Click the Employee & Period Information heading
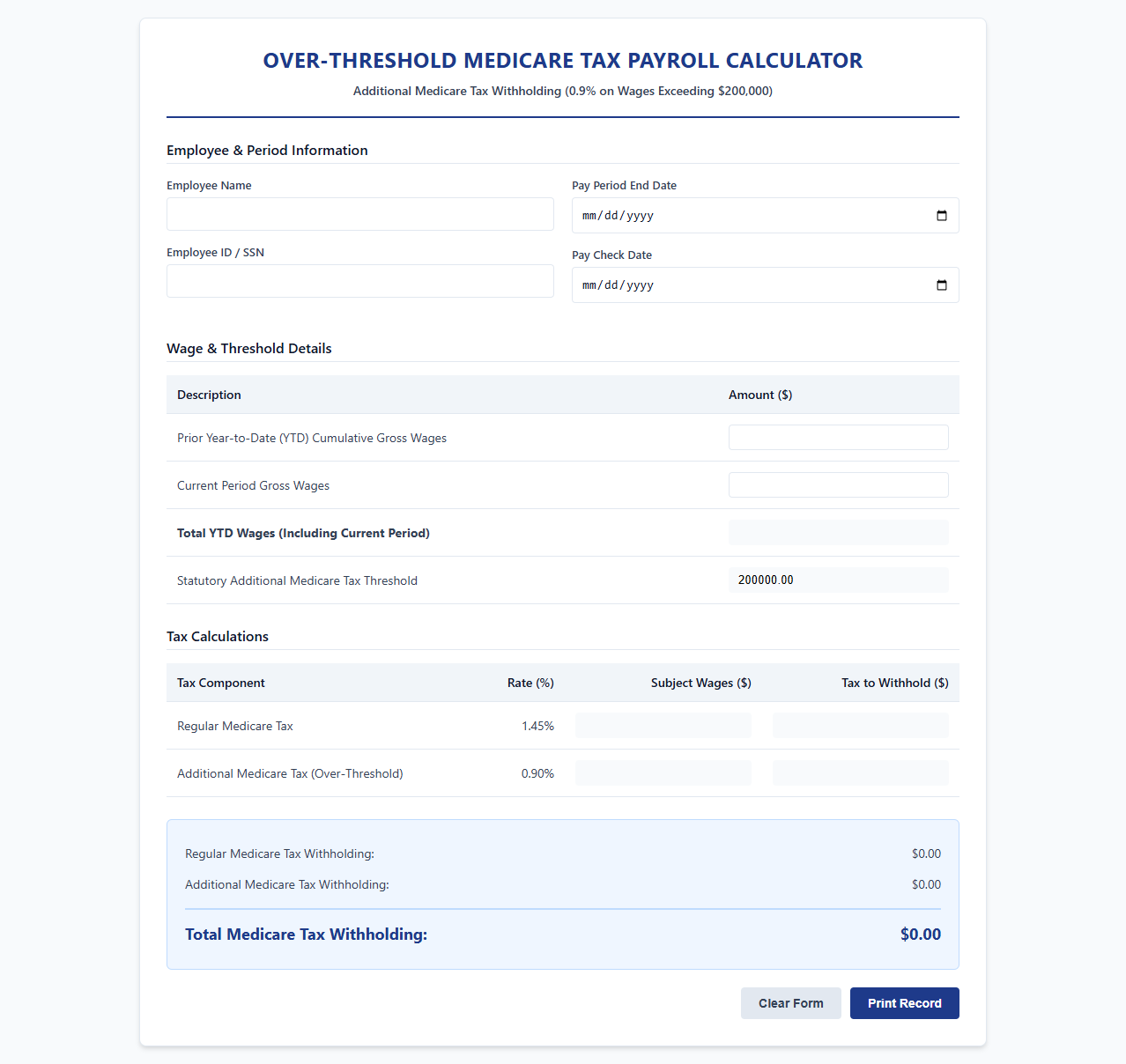Image resolution: width=1126 pixels, height=1064 pixels. point(267,151)
